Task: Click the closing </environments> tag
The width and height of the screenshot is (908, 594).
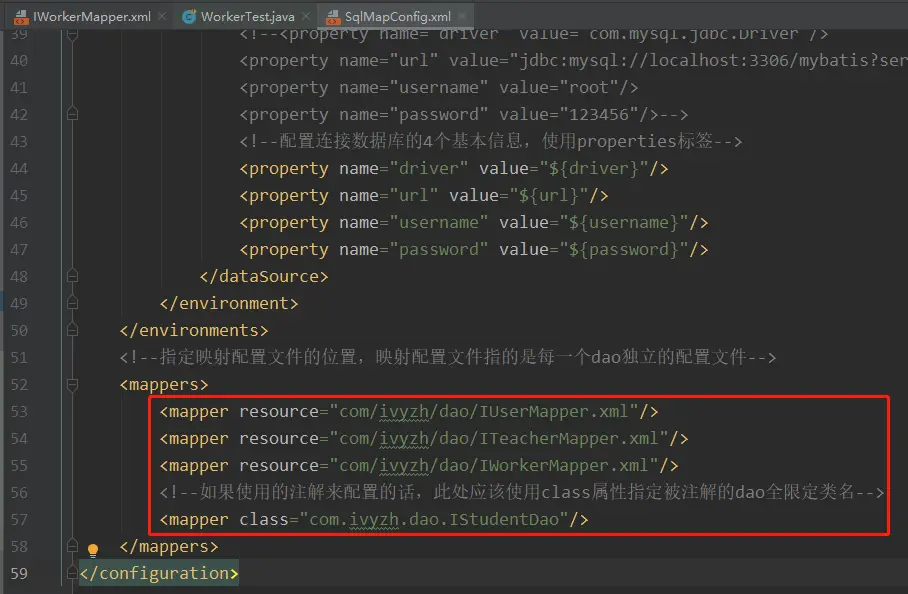Action: (x=194, y=331)
